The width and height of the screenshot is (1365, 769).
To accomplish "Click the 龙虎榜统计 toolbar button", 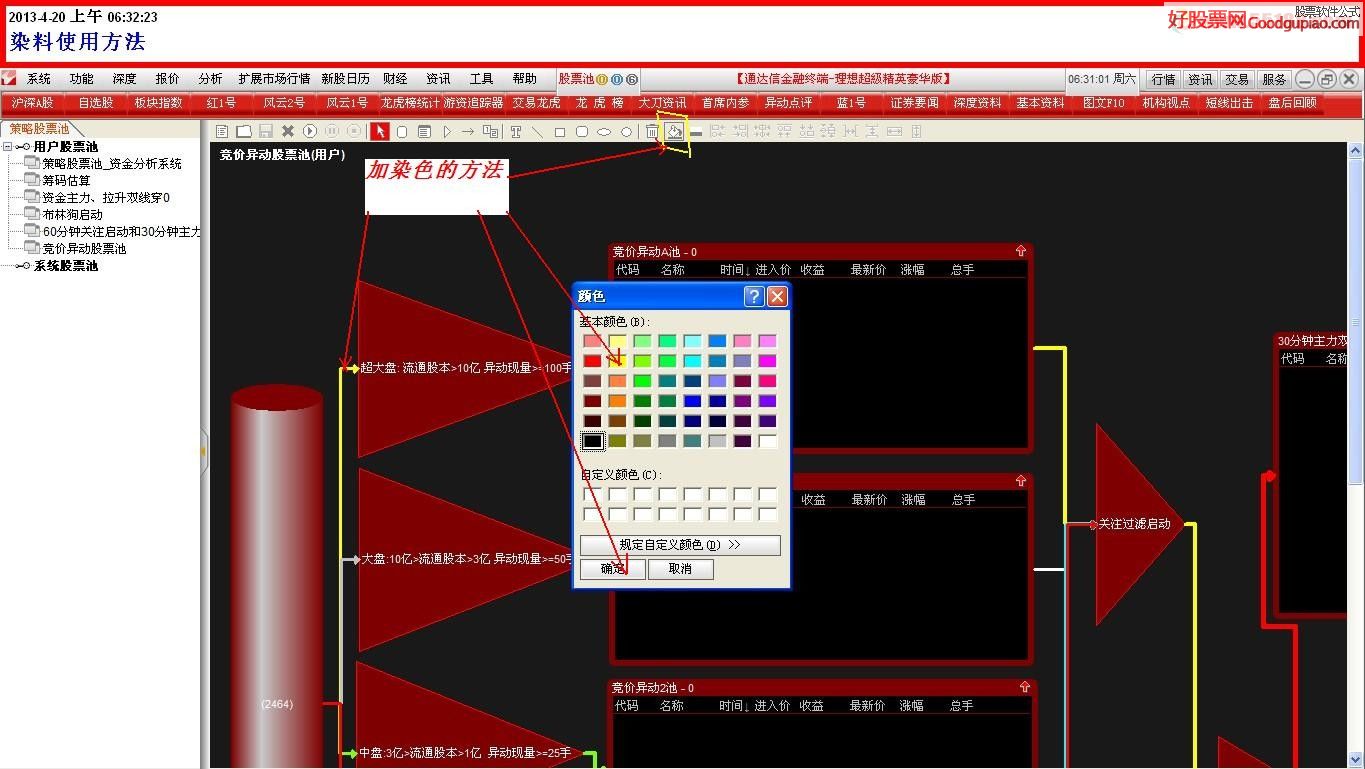I will tap(410, 103).
